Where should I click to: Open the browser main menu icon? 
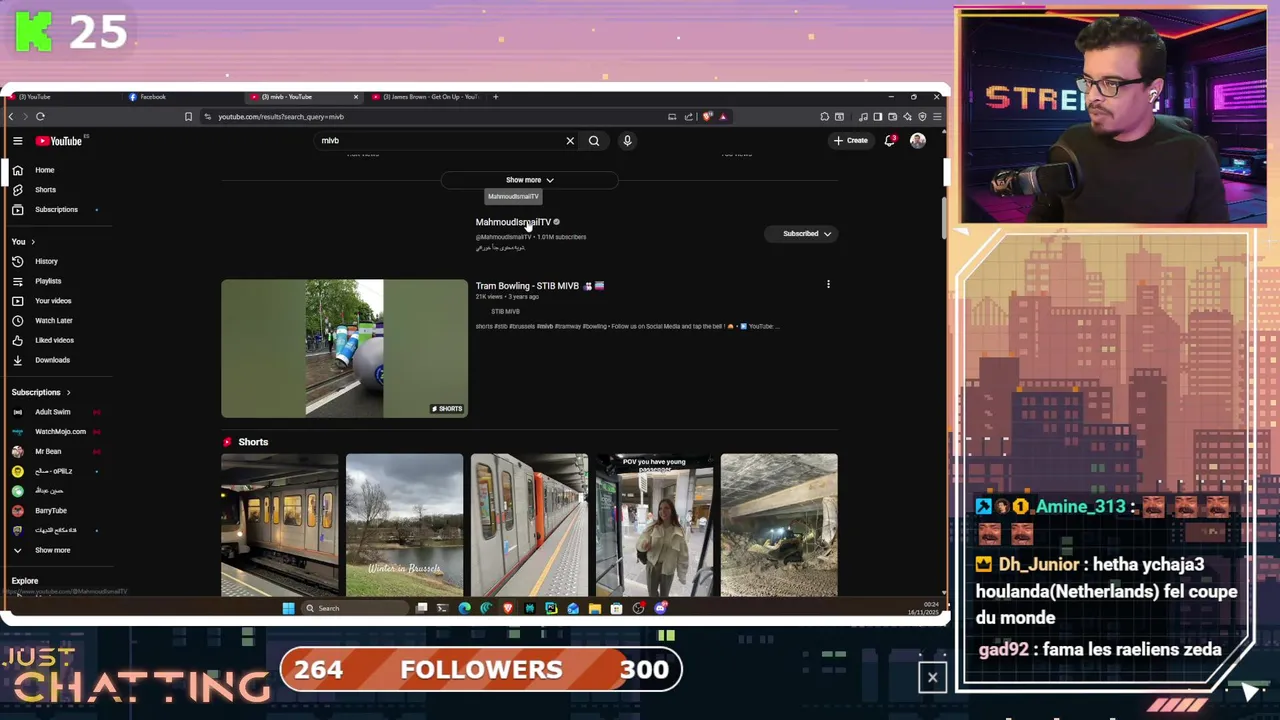(x=937, y=117)
